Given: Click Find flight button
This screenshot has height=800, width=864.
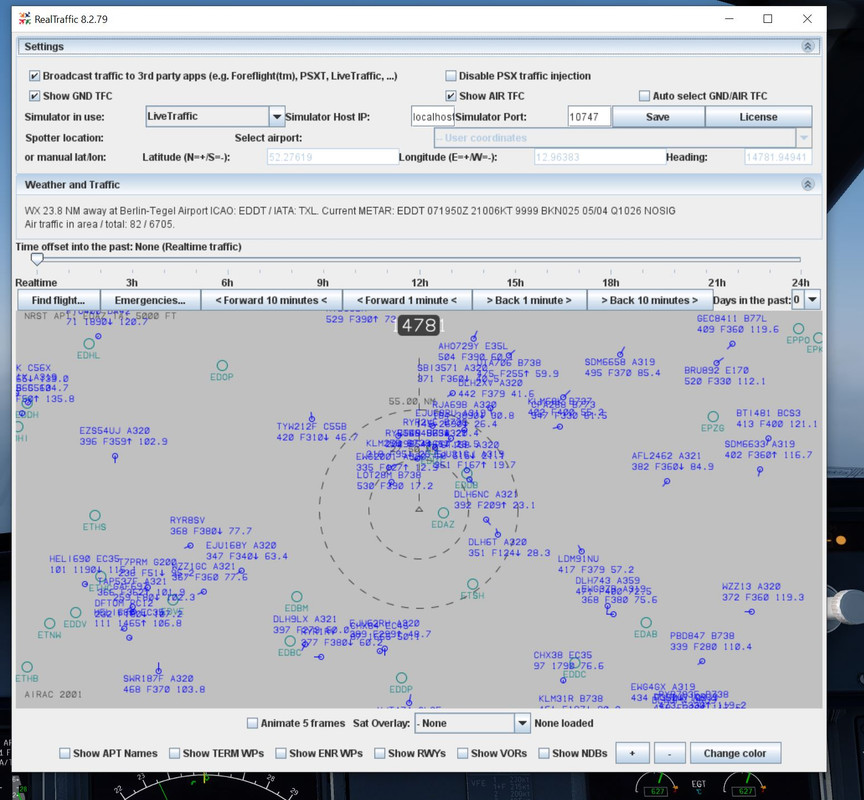Looking at the screenshot, I should [58, 300].
